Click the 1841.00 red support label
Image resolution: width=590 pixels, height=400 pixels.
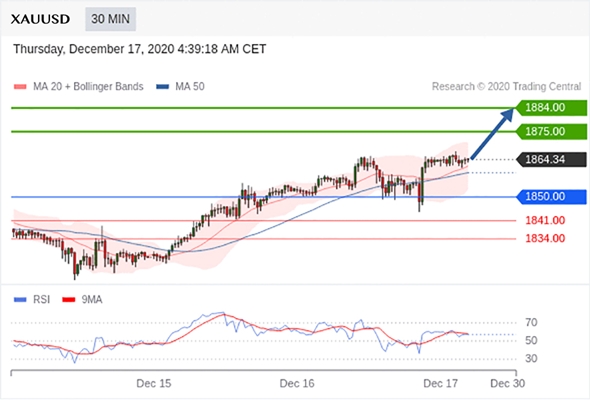(545, 220)
